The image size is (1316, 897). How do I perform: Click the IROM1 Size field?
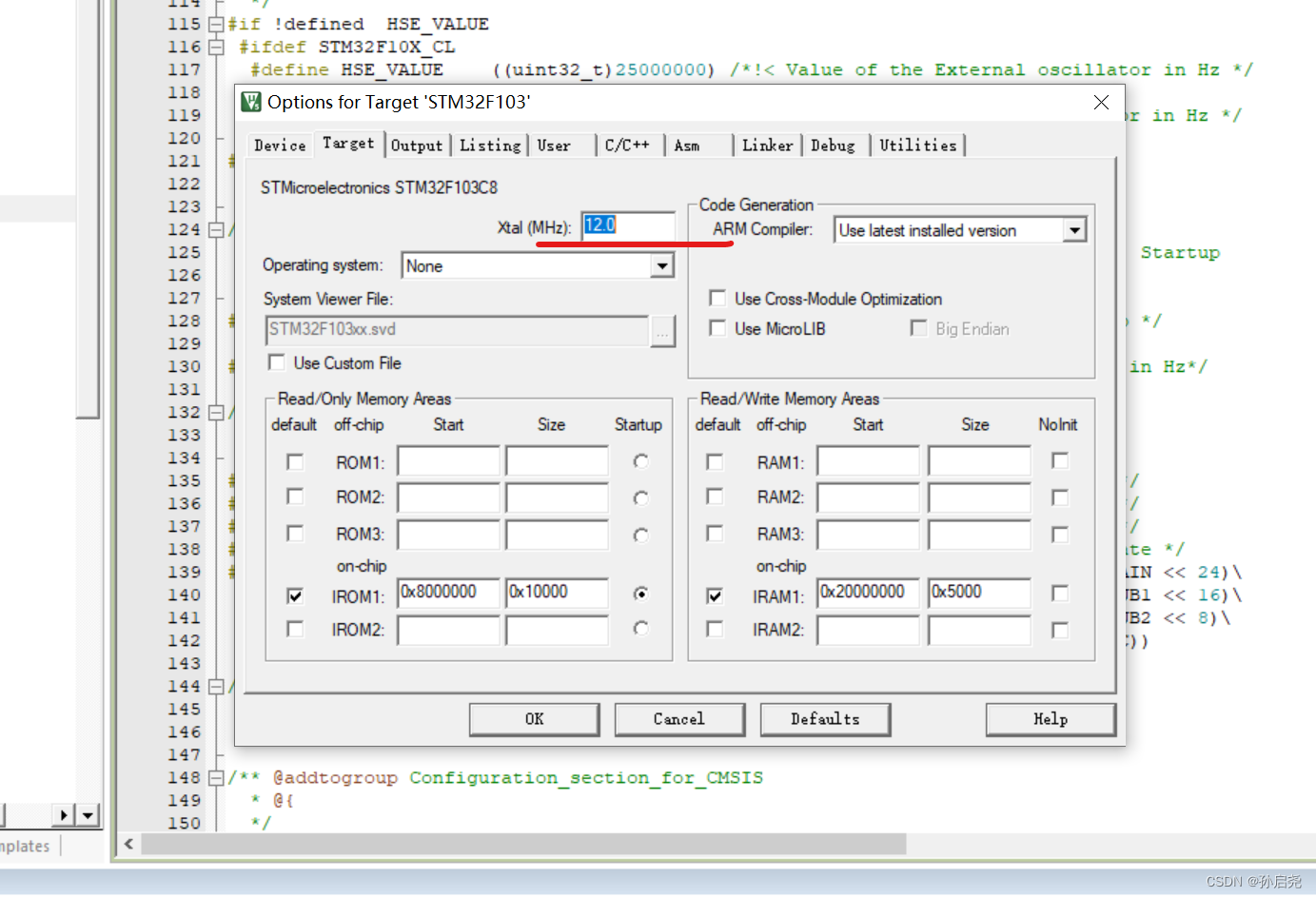pos(557,593)
